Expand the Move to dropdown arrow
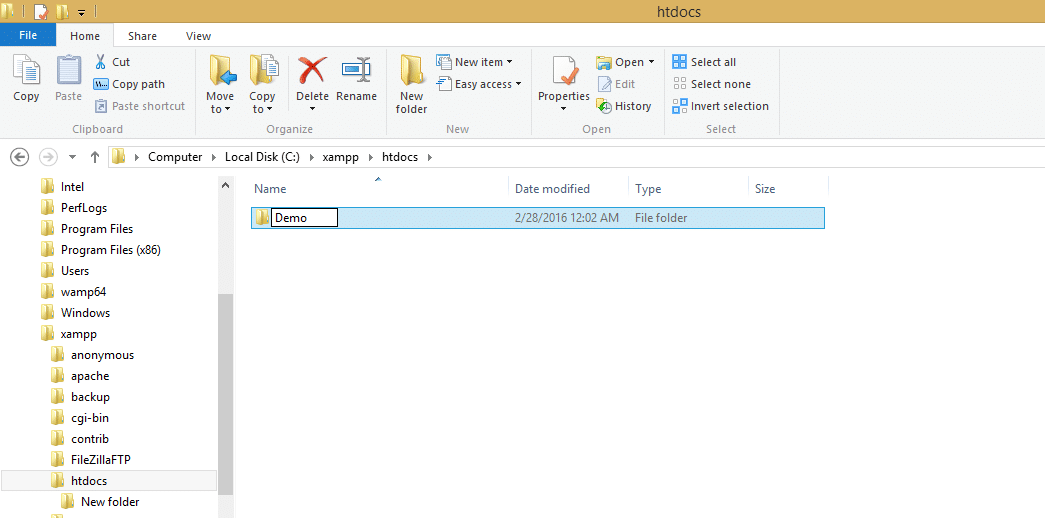 pyautogui.click(x=227, y=110)
